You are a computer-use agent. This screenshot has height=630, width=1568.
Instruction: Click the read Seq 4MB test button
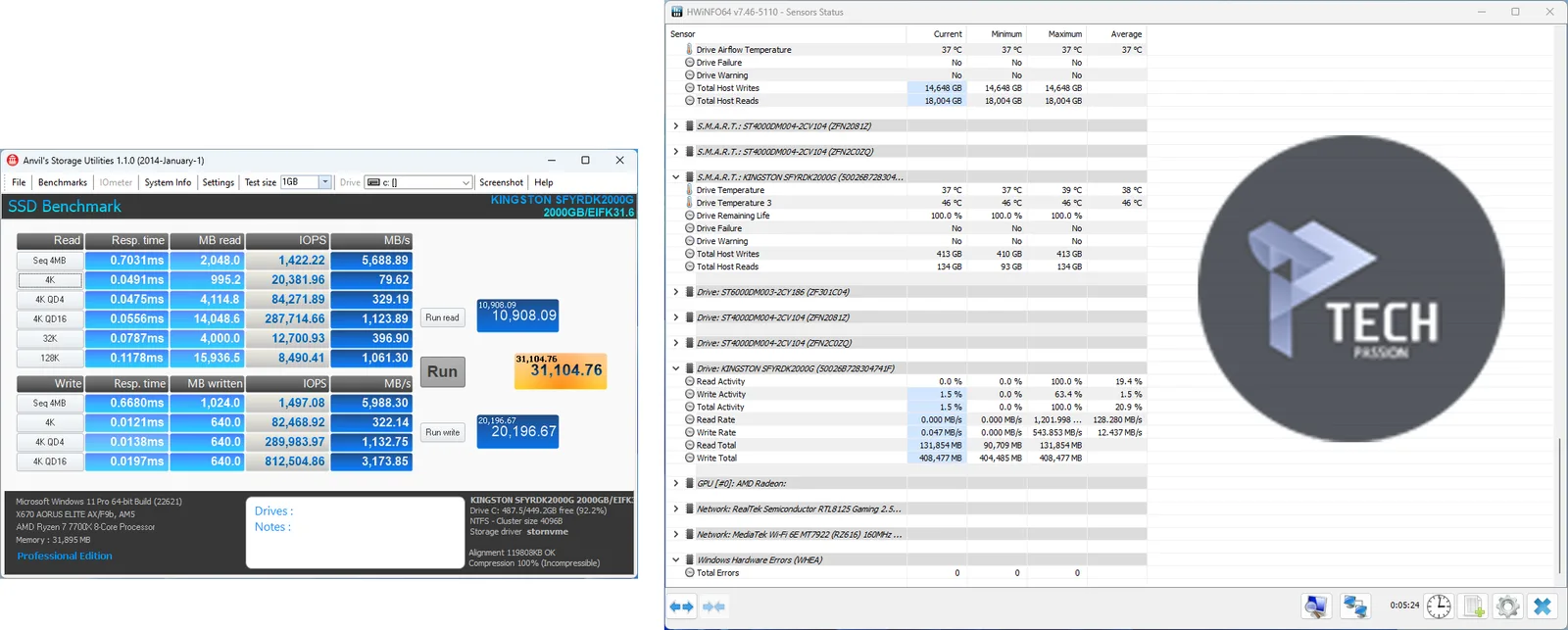(x=50, y=261)
